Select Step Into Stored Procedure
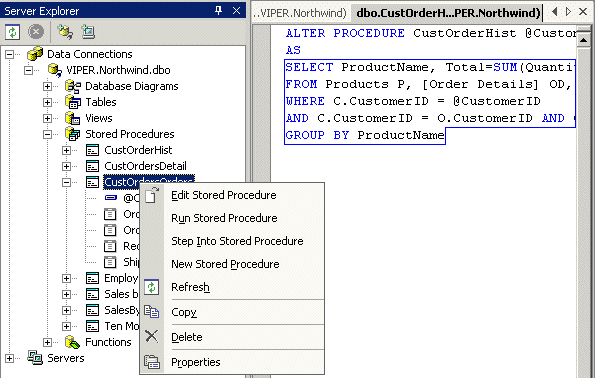 click(x=232, y=241)
